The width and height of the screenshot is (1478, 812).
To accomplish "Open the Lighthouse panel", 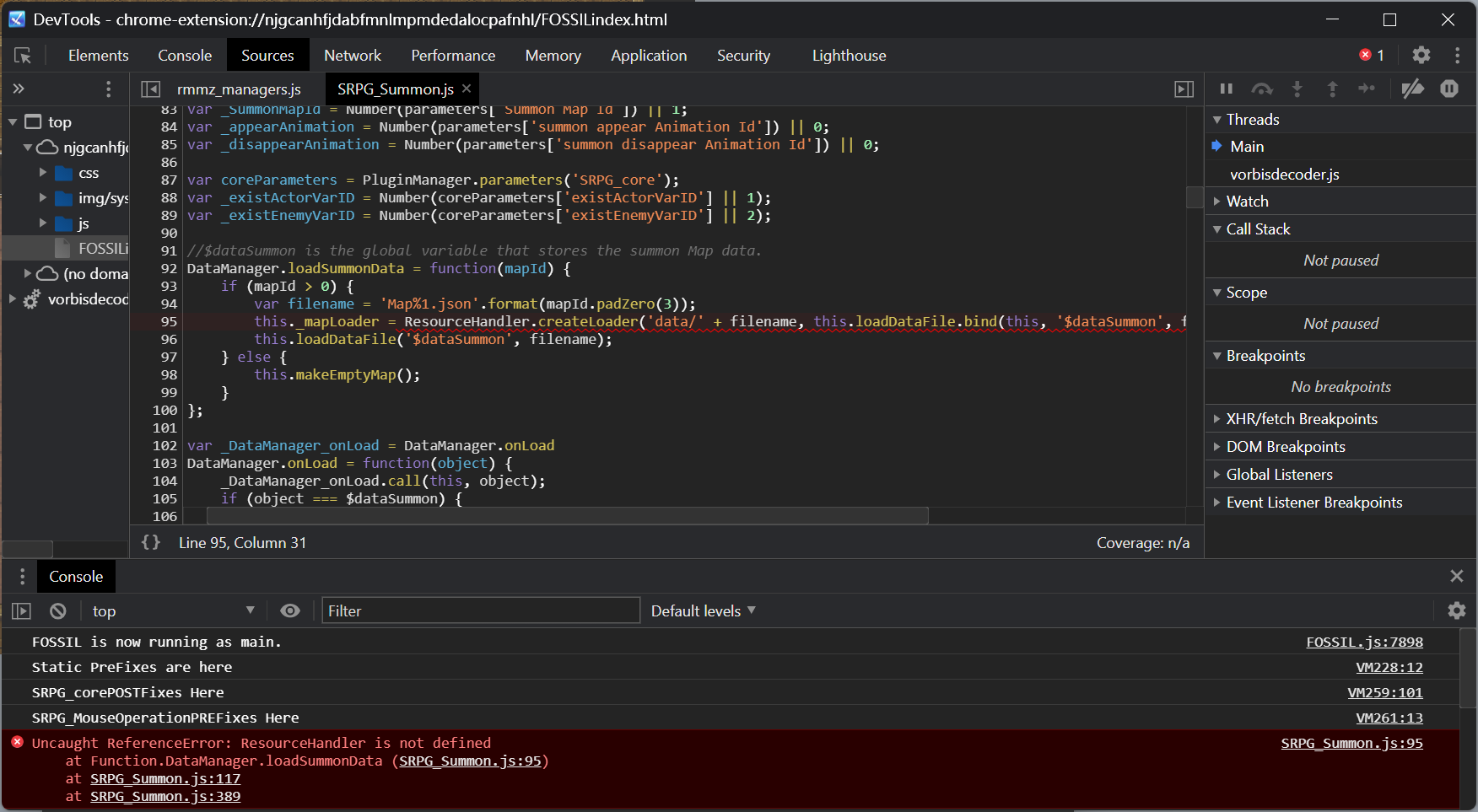I will [x=849, y=56].
